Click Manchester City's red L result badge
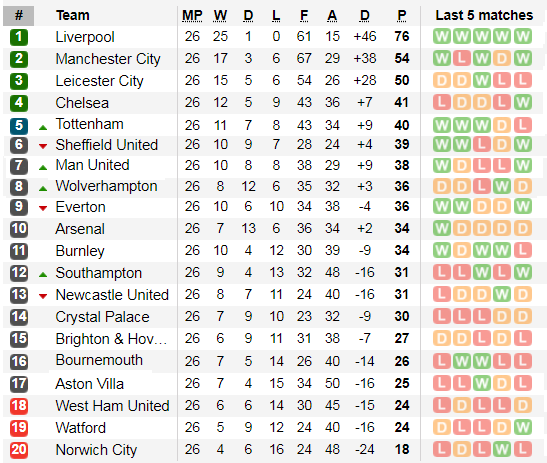This screenshot has height=463, width=547. pyautogui.click(x=462, y=59)
